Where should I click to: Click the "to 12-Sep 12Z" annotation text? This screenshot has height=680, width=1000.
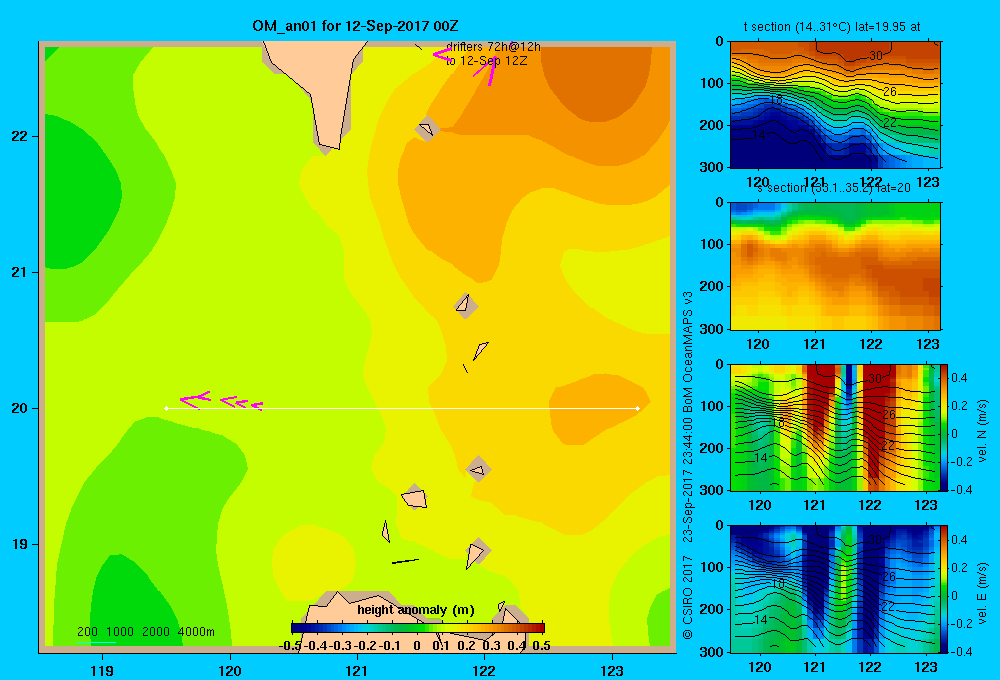point(487,61)
